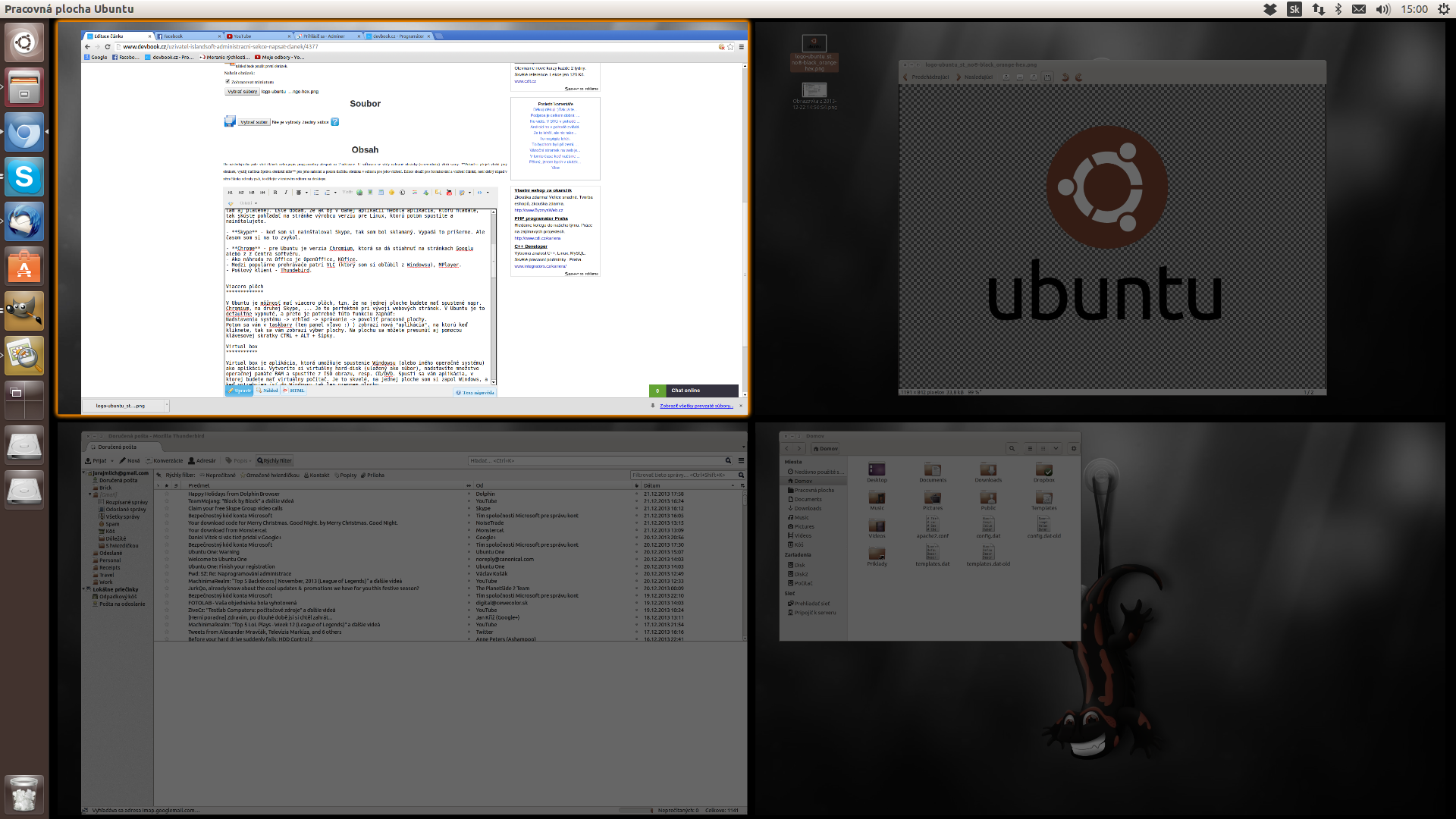Switch to the Facebook browser tab
This screenshot has height=819, width=1456.
(173, 36)
